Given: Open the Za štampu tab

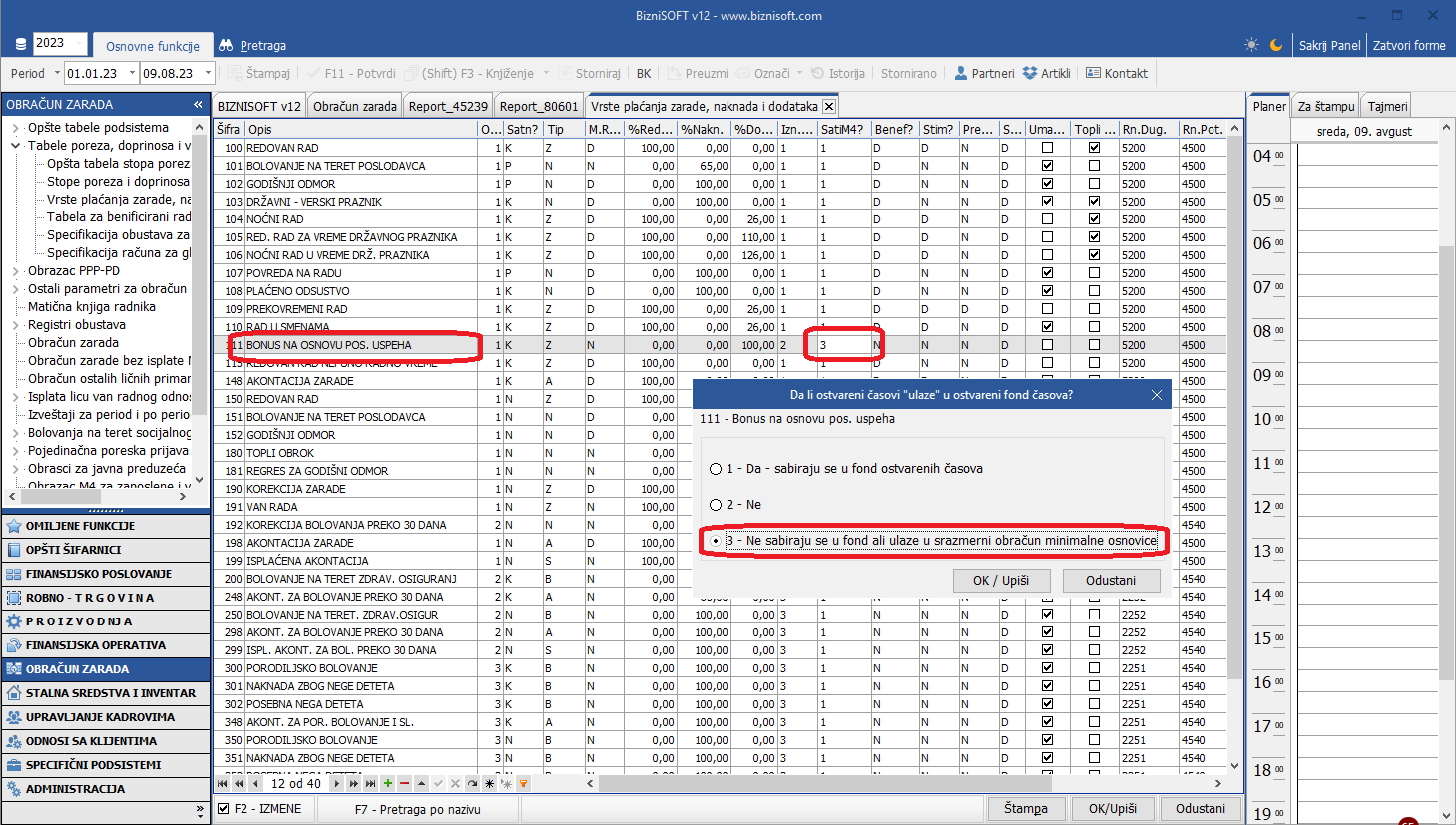Looking at the screenshot, I should coord(1326,106).
